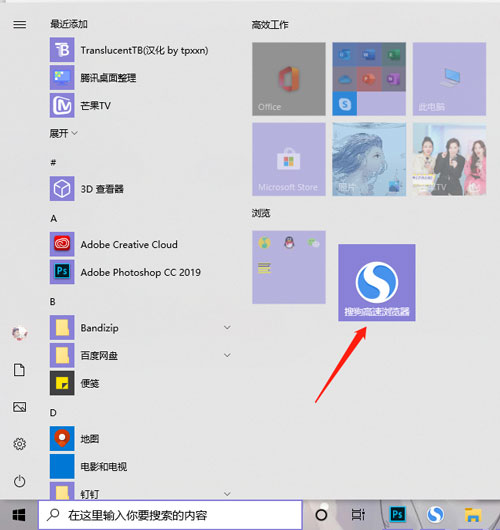The image size is (500, 530).
Task: Open the 照片 photos tile
Action: coord(369,159)
